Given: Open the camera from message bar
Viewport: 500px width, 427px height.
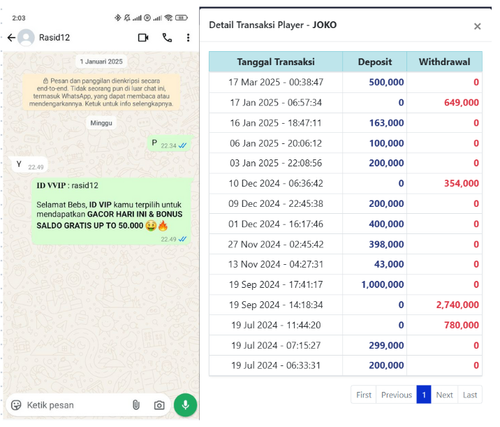Looking at the screenshot, I should click(x=159, y=405).
